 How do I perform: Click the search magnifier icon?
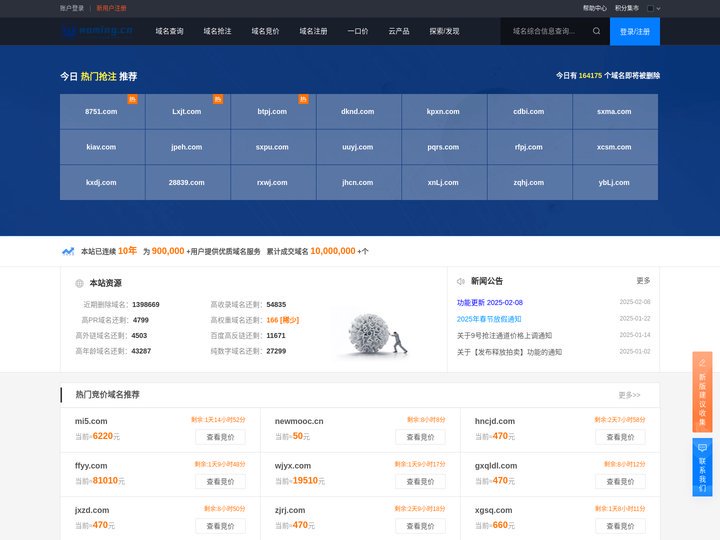[596, 31]
